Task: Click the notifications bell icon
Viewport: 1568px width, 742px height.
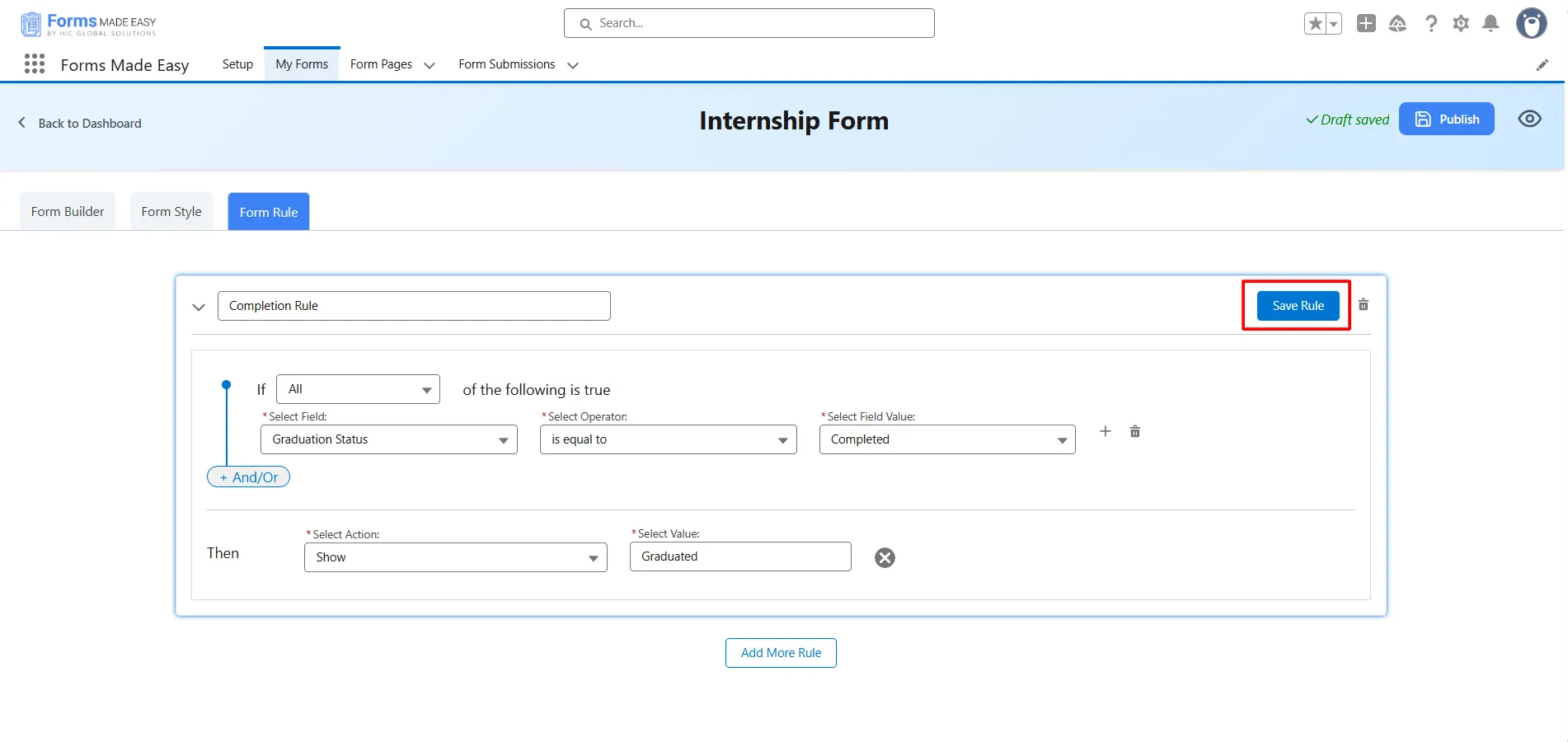Action: coord(1491,24)
